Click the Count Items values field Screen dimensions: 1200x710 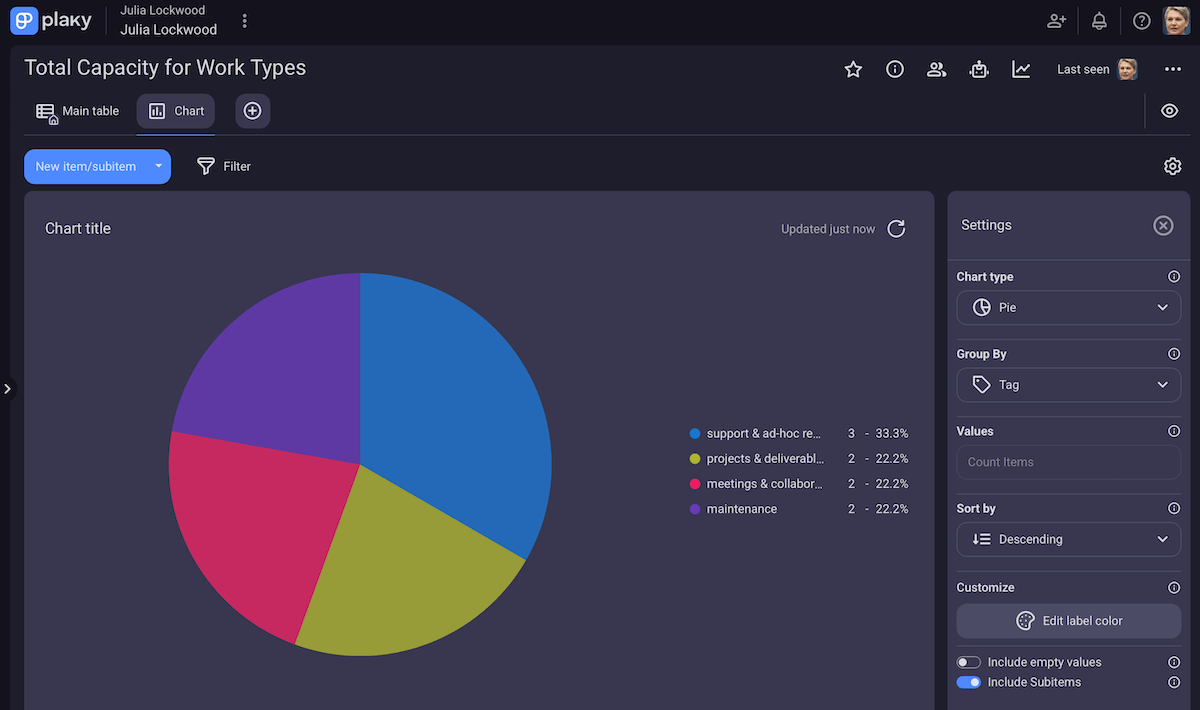point(1068,462)
